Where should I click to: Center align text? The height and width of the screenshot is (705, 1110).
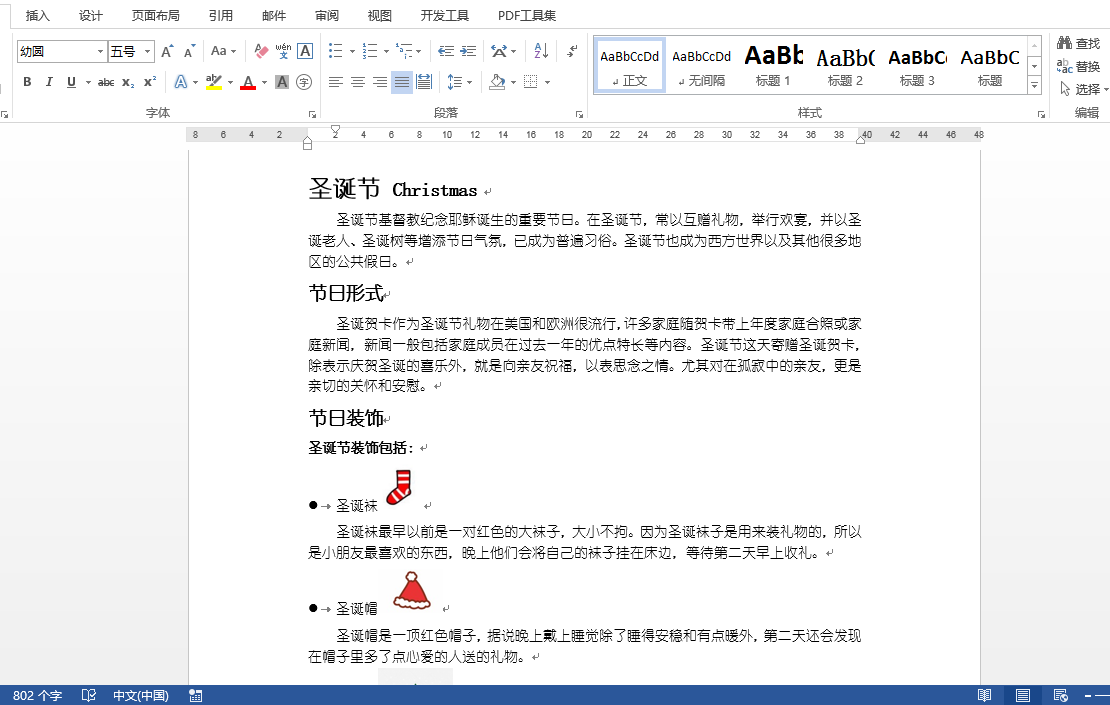357,82
